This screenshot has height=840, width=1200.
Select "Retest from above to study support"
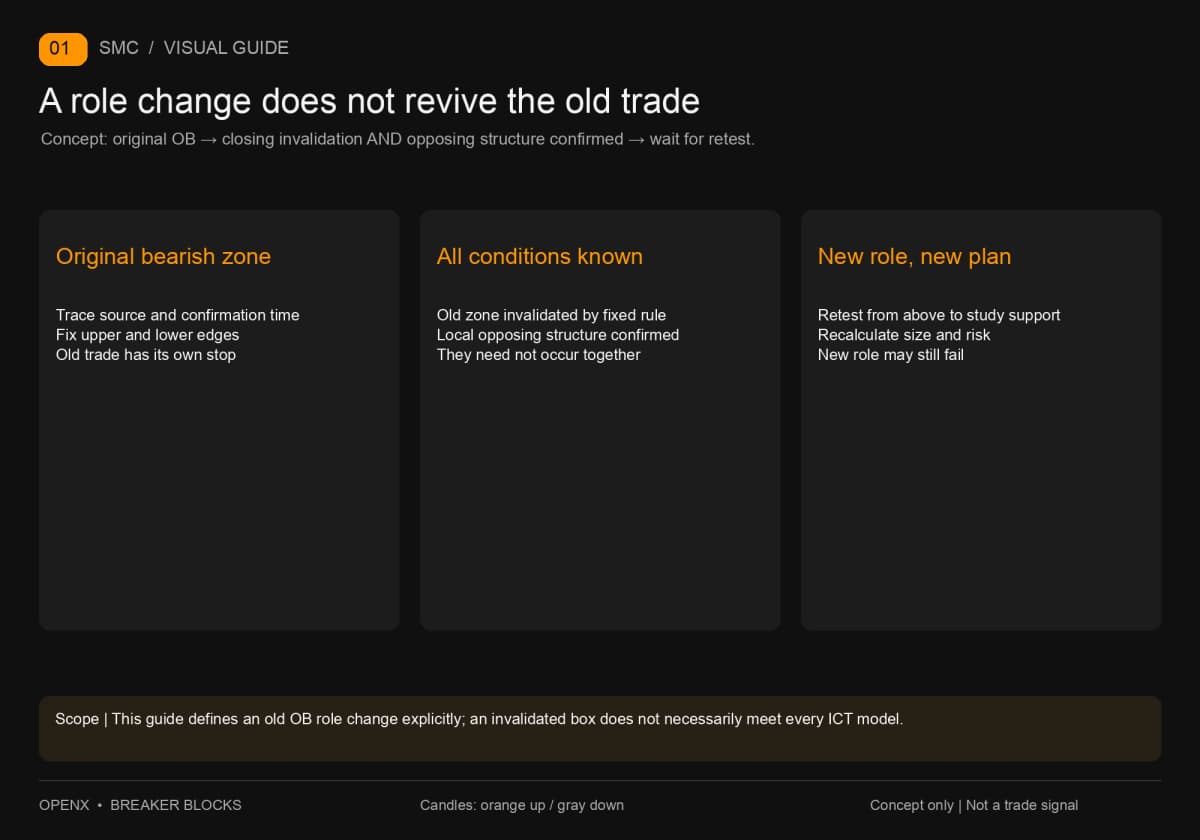tap(939, 315)
